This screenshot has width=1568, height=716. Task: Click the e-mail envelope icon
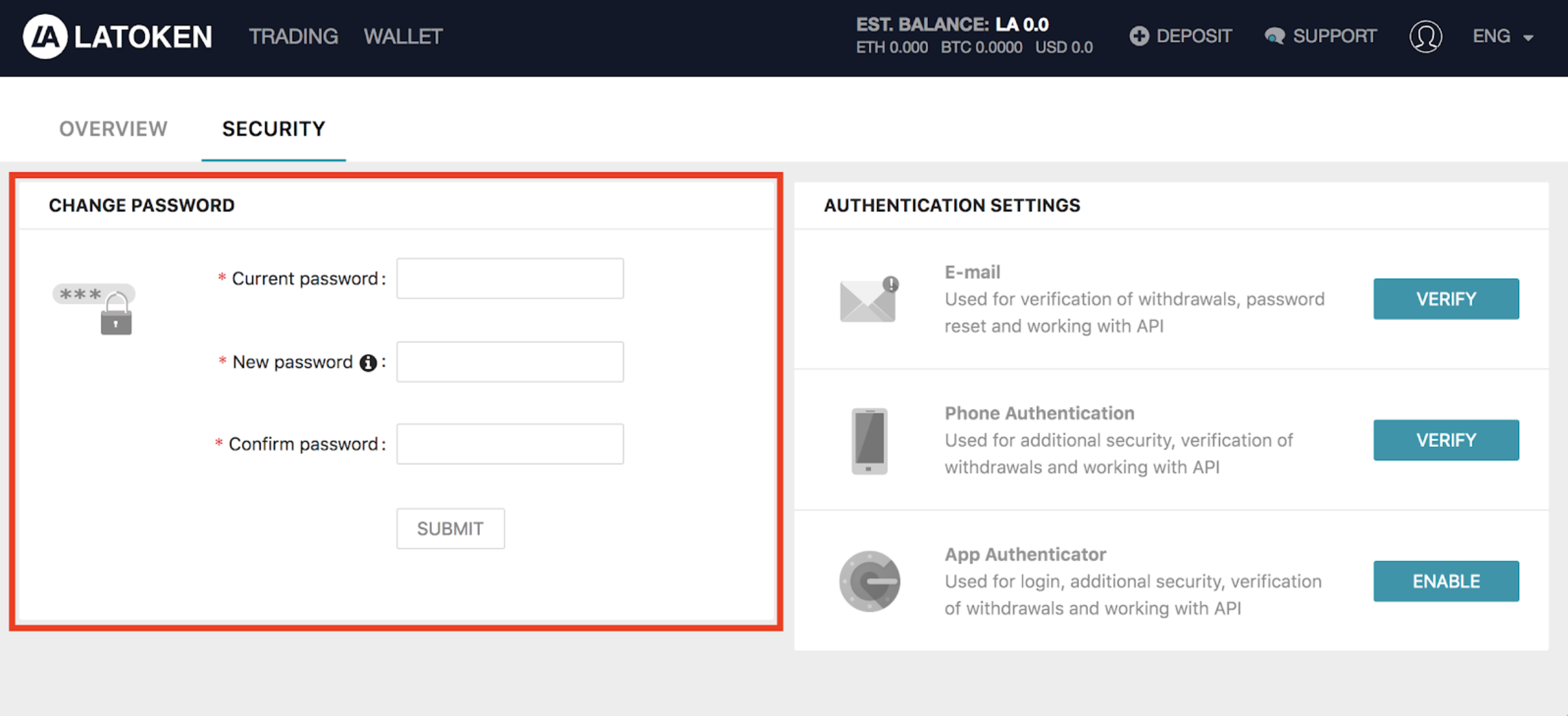[x=869, y=300]
